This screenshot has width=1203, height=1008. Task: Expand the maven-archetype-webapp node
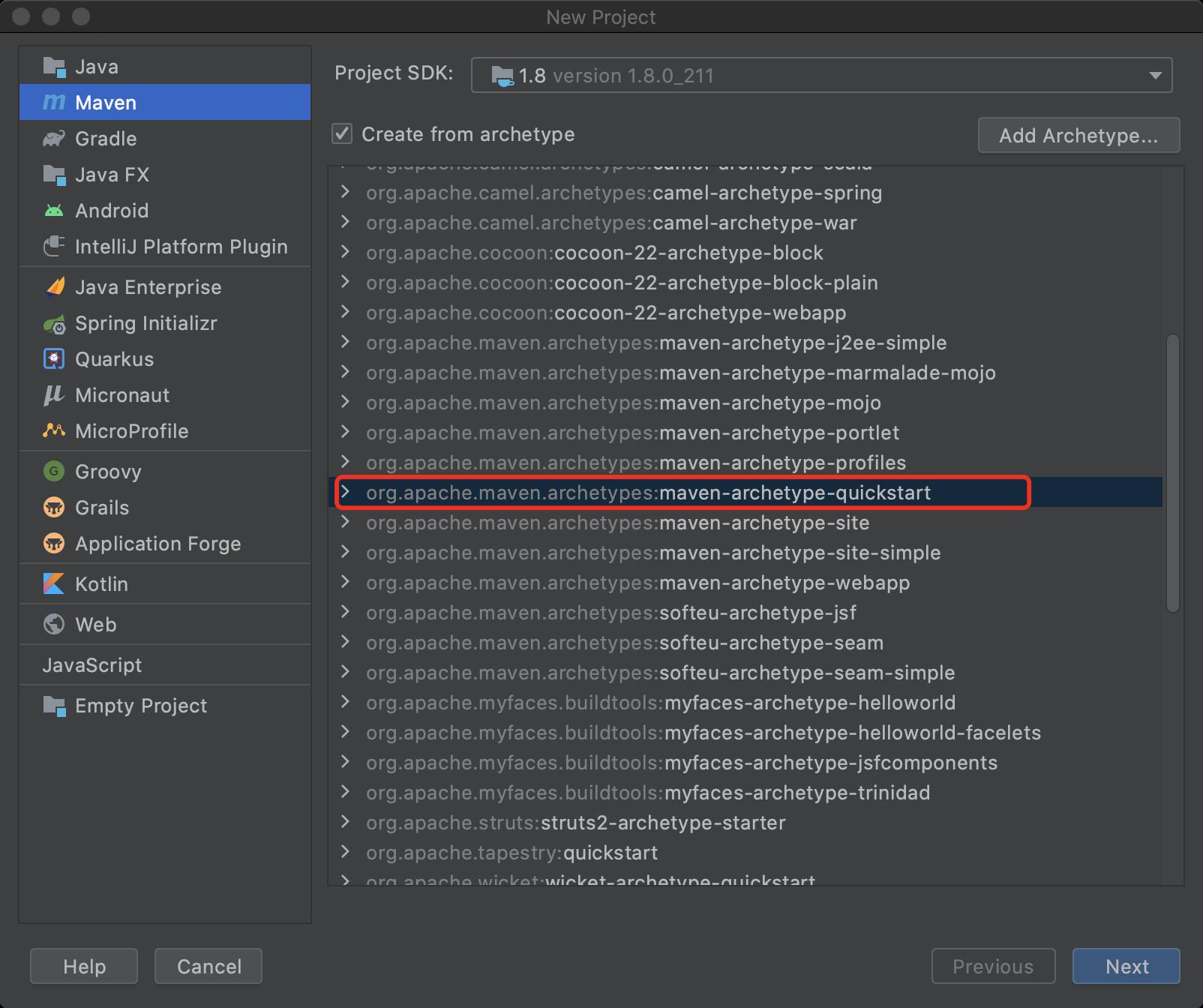[345, 582]
